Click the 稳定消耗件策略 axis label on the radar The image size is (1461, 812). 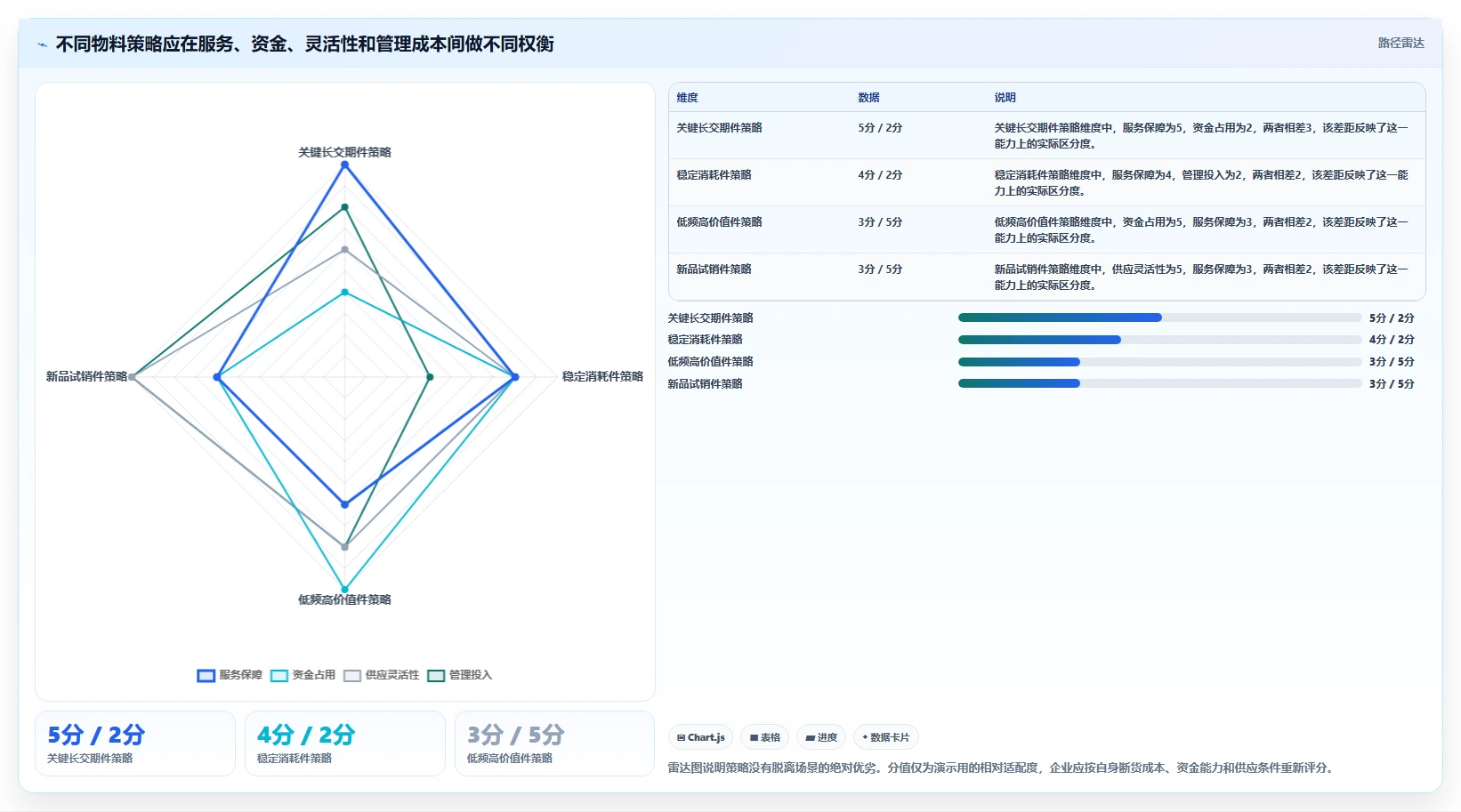[602, 376]
